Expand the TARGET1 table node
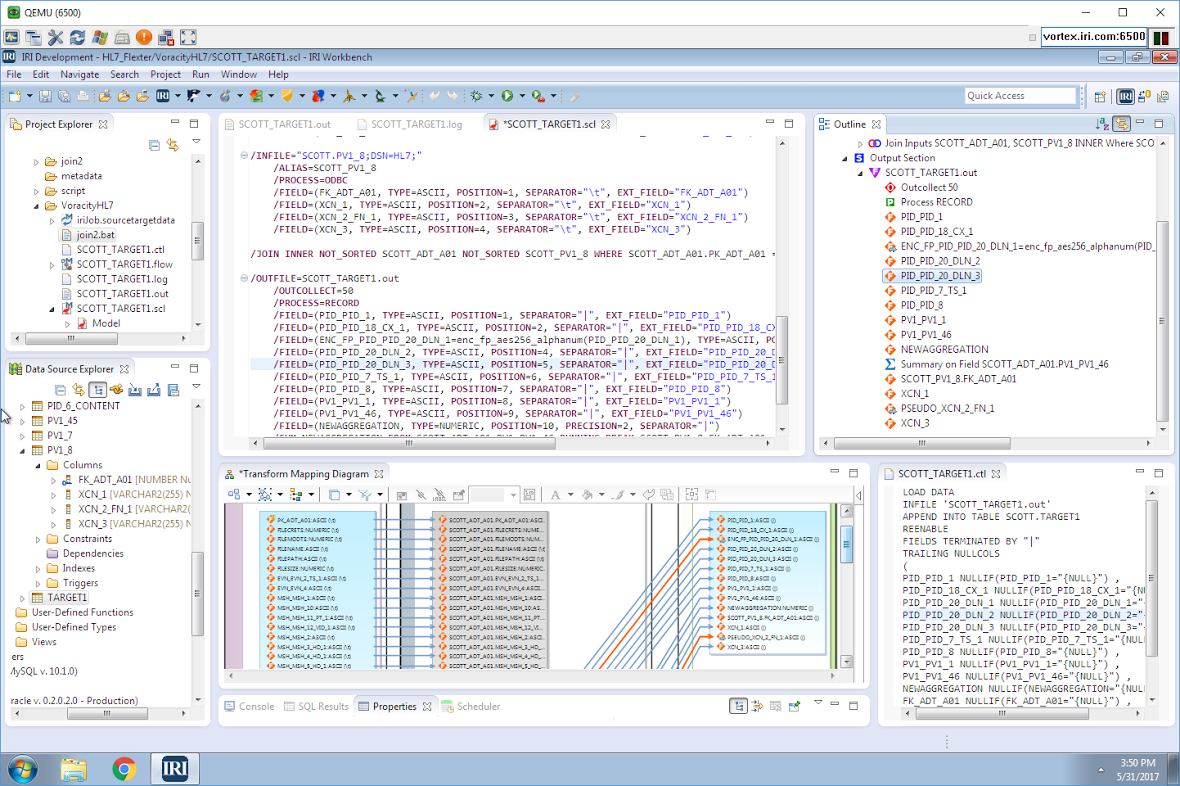1180x786 pixels. pos(22,598)
